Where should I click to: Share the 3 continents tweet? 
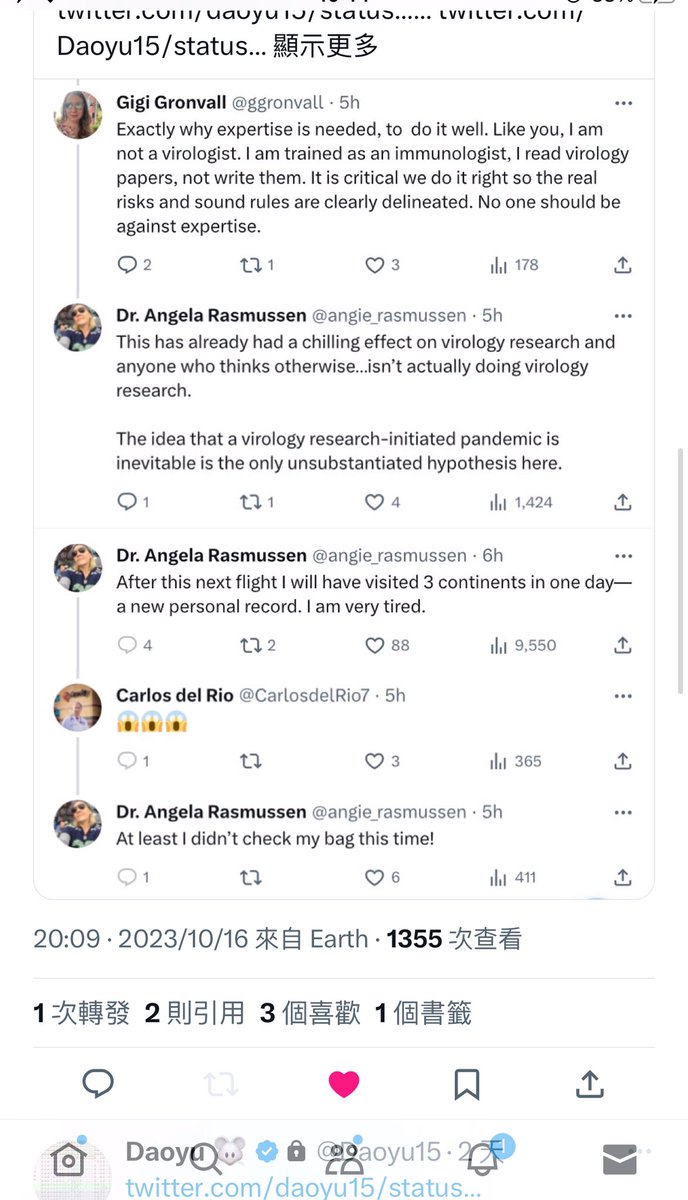(x=622, y=645)
